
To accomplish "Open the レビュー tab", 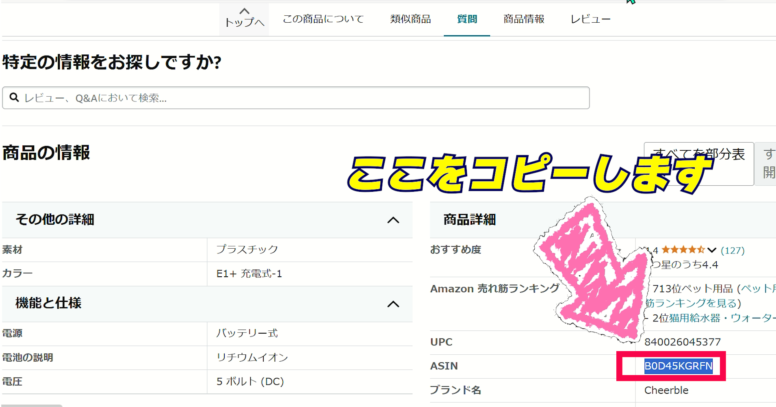I will 590,19.
